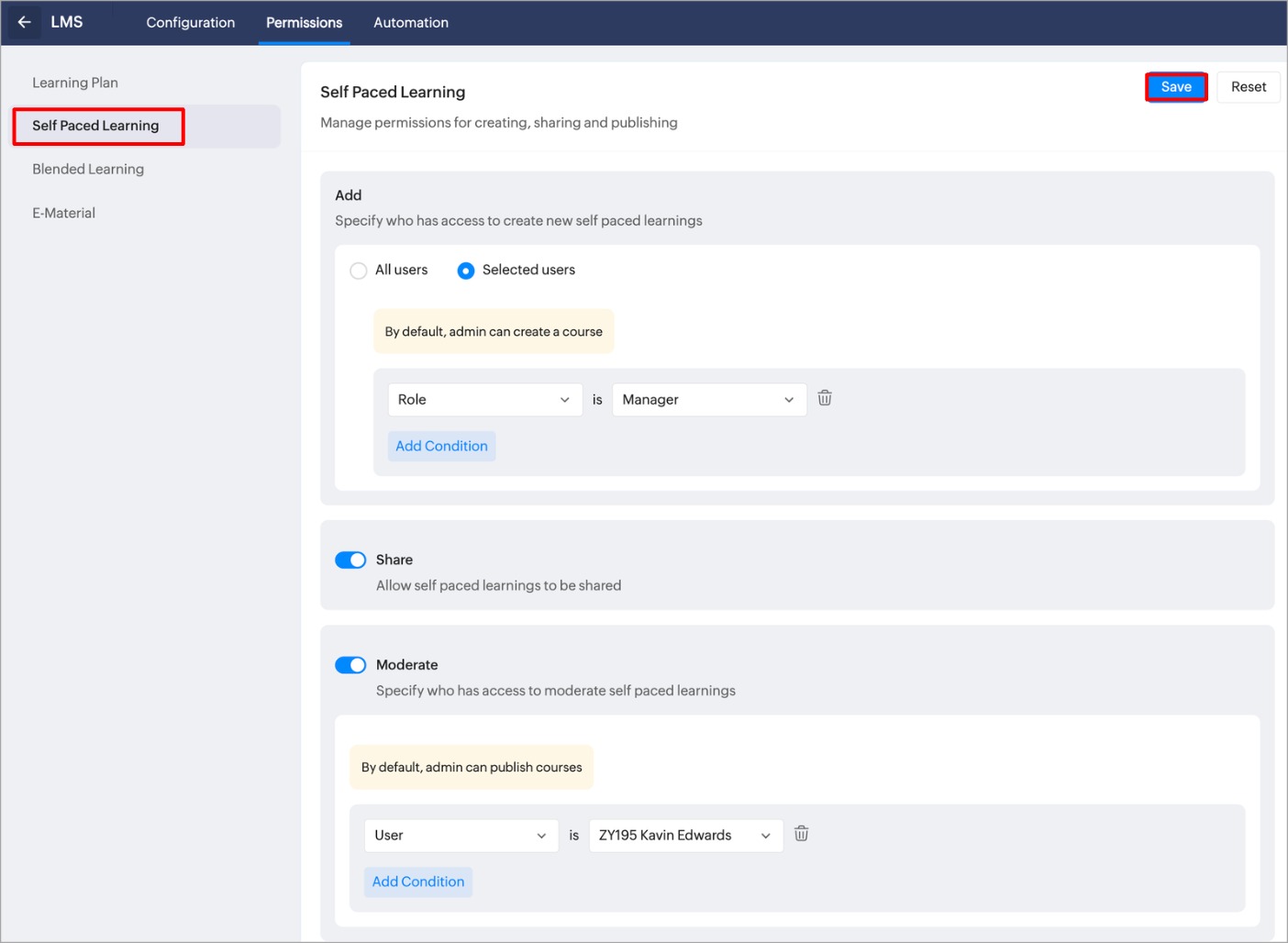
Task: Expand the Manager value dropdown
Action: [x=708, y=400]
